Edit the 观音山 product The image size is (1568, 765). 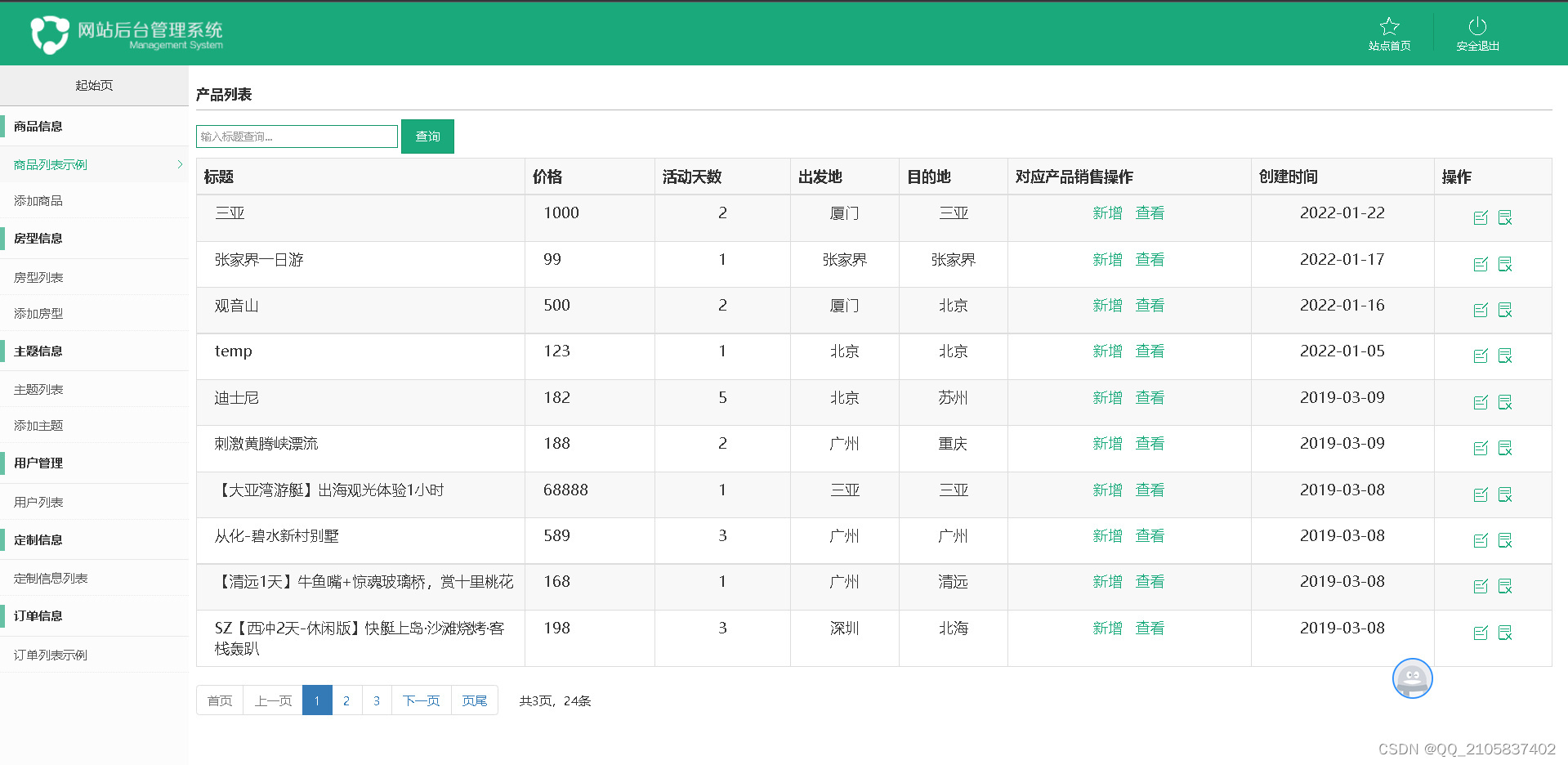tap(1481, 310)
